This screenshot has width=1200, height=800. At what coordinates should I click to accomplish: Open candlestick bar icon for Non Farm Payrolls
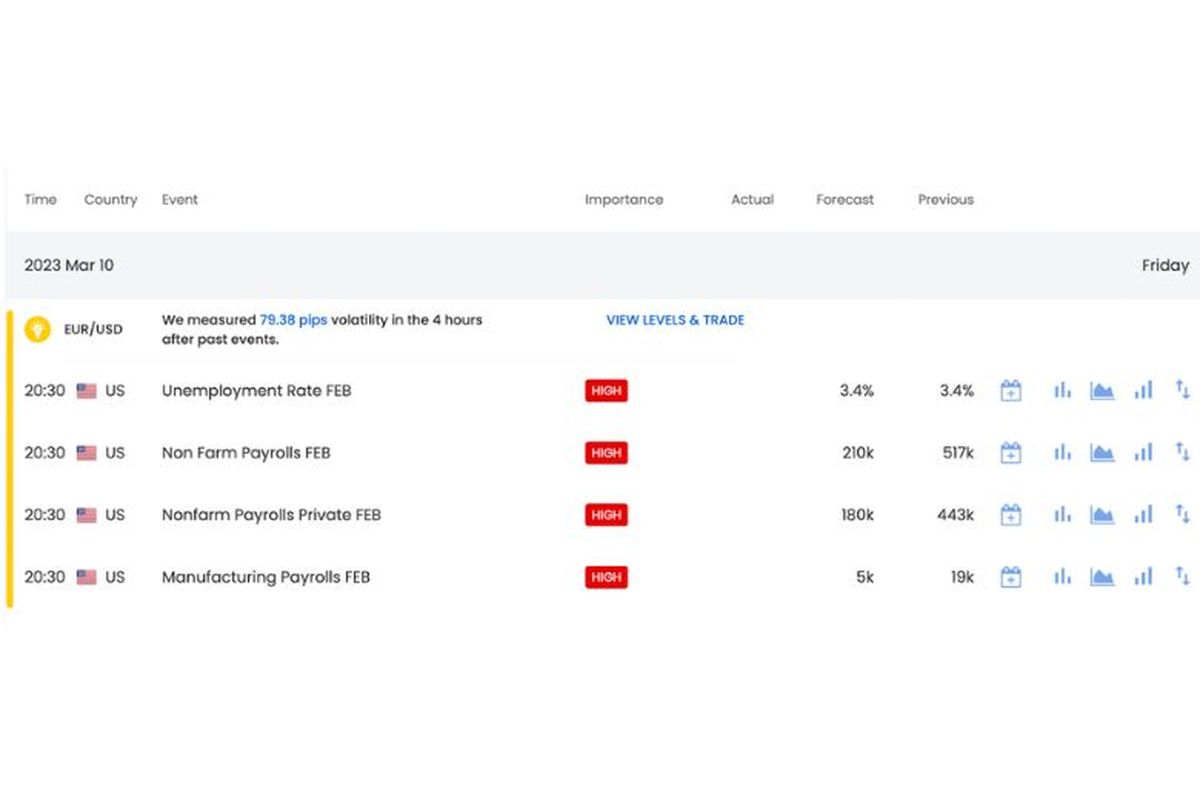pos(1062,453)
